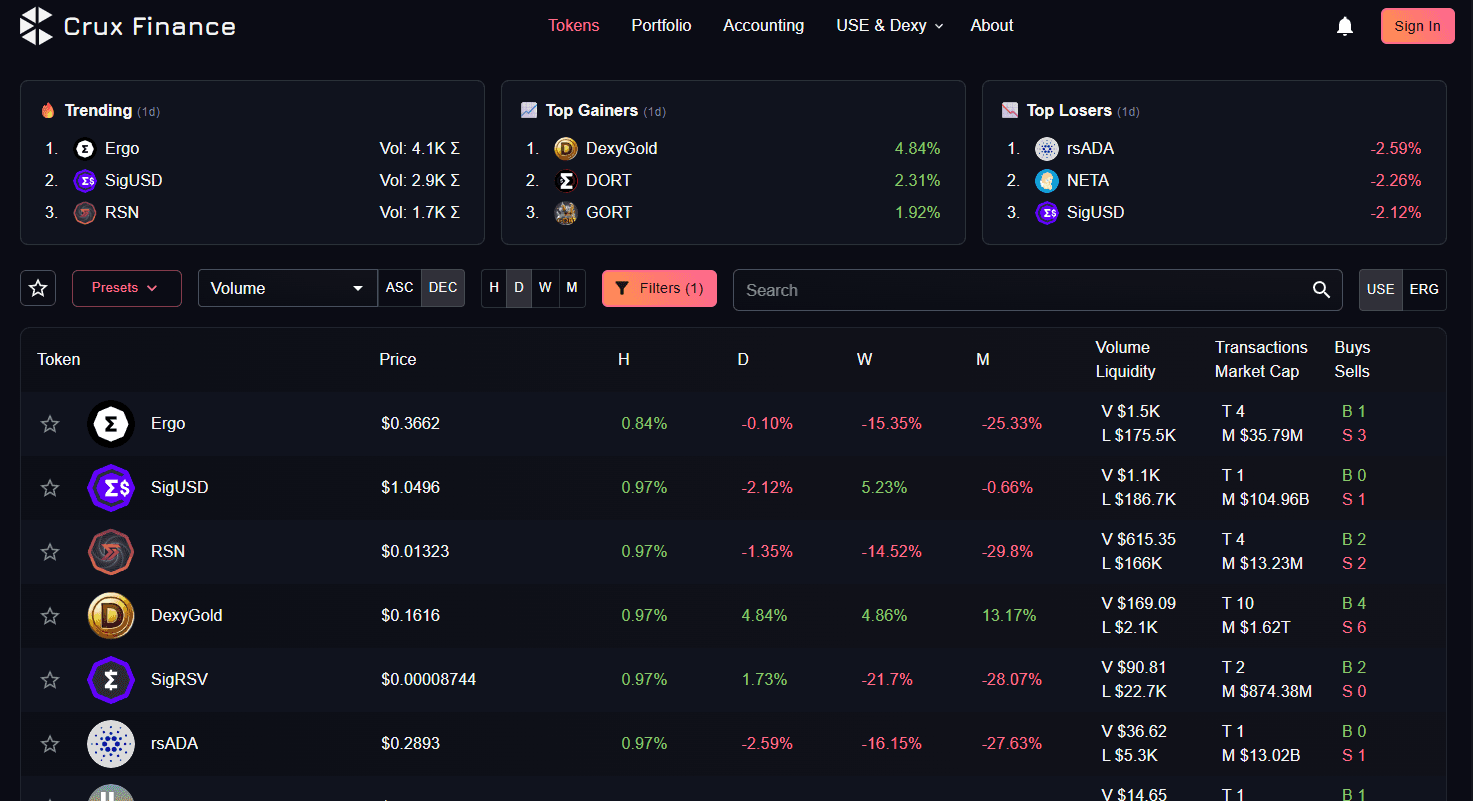The width and height of the screenshot is (1473, 801).
Task: Click the Sign In button
Action: tap(1417, 25)
